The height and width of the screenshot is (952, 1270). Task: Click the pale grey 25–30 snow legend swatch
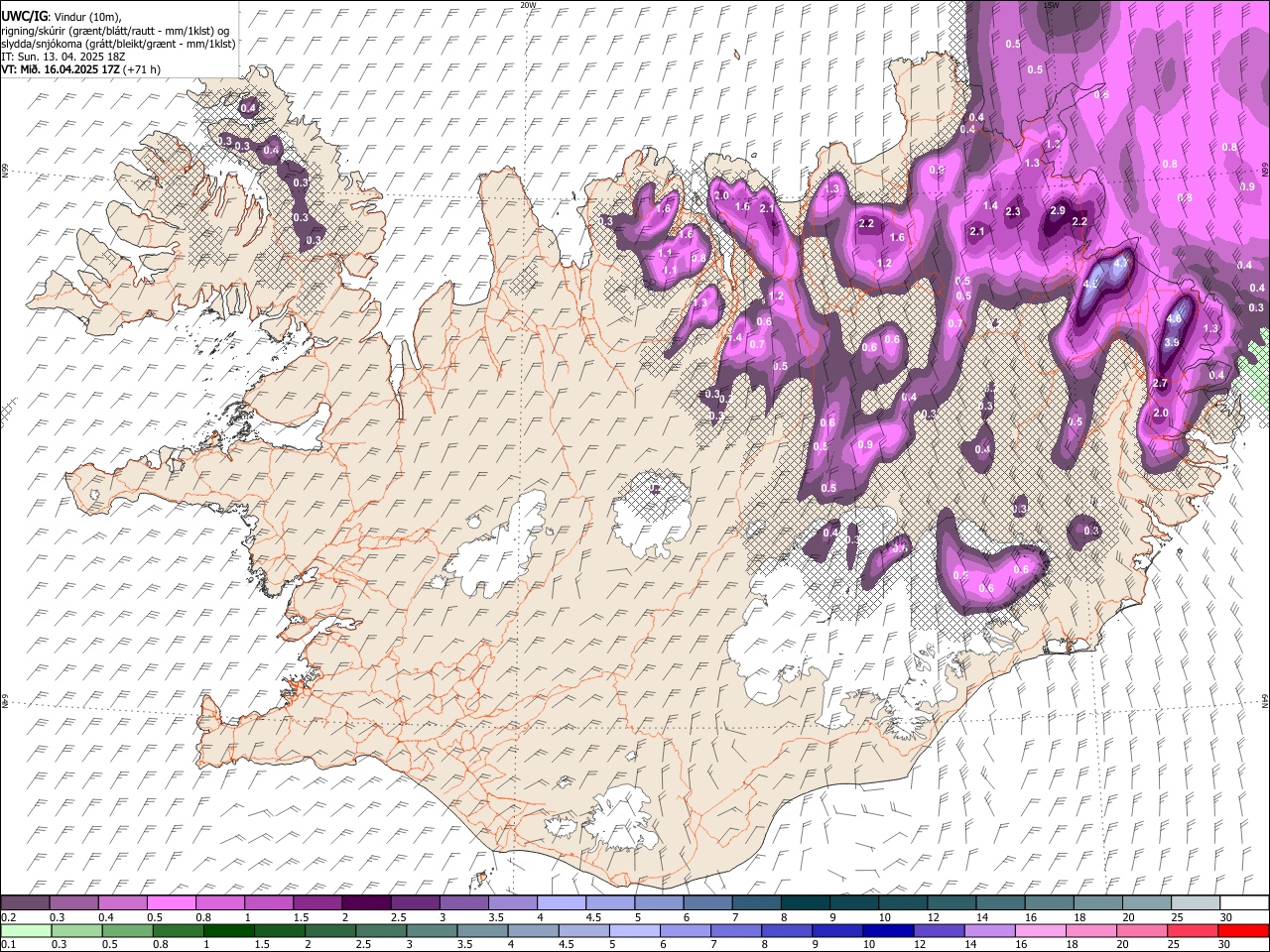pos(1195,902)
